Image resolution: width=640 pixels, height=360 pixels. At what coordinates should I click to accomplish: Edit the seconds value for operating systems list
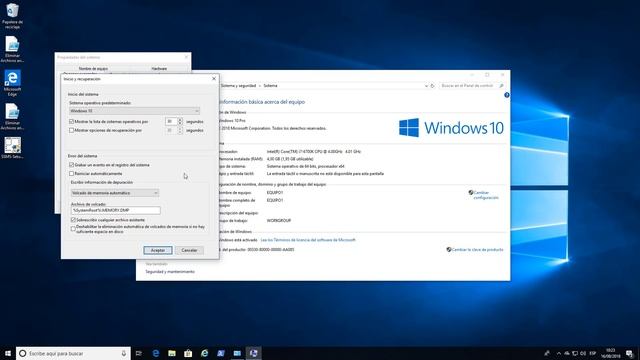tap(171, 122)
